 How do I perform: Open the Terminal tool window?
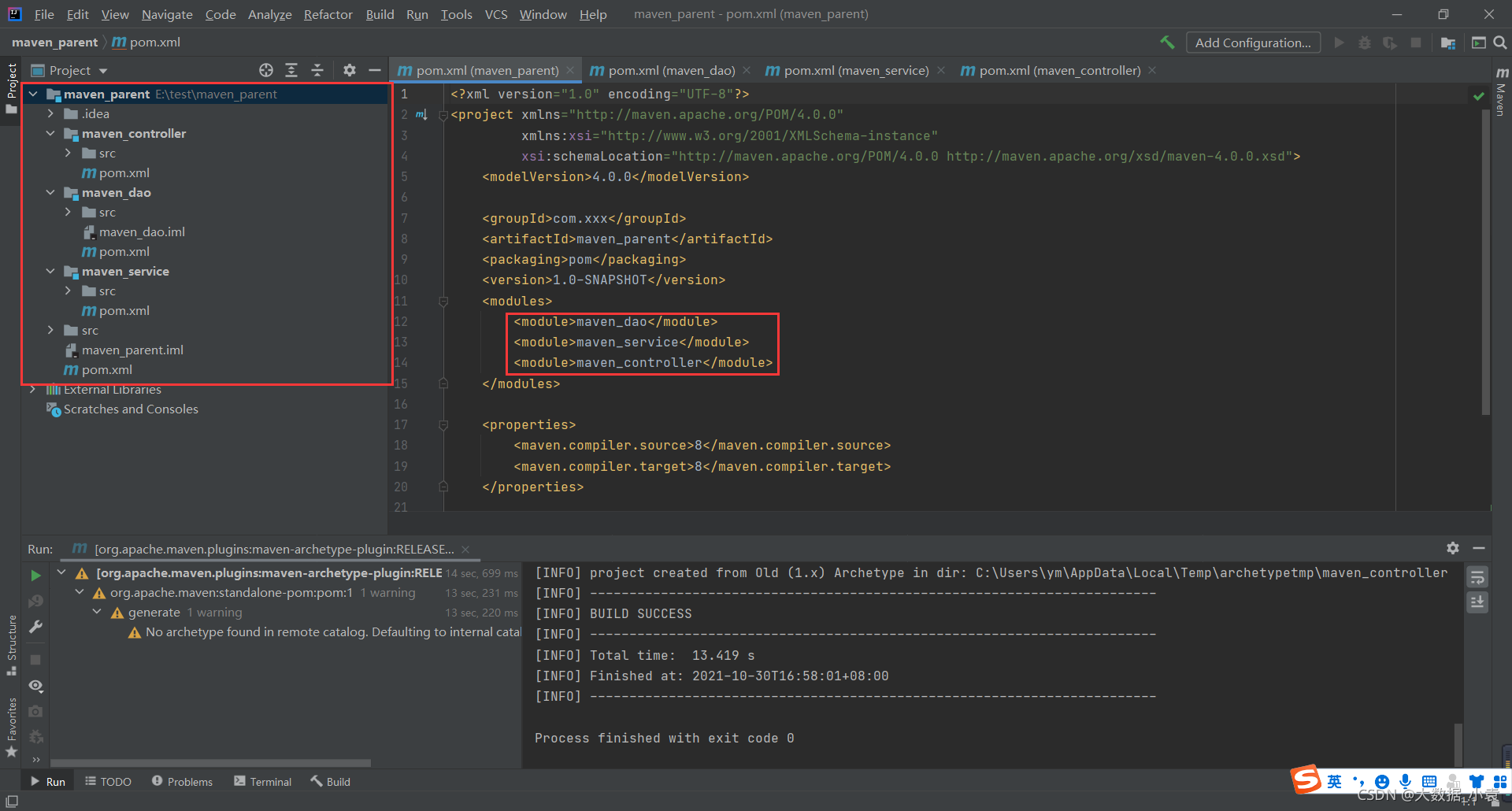[x=263, y=781]
